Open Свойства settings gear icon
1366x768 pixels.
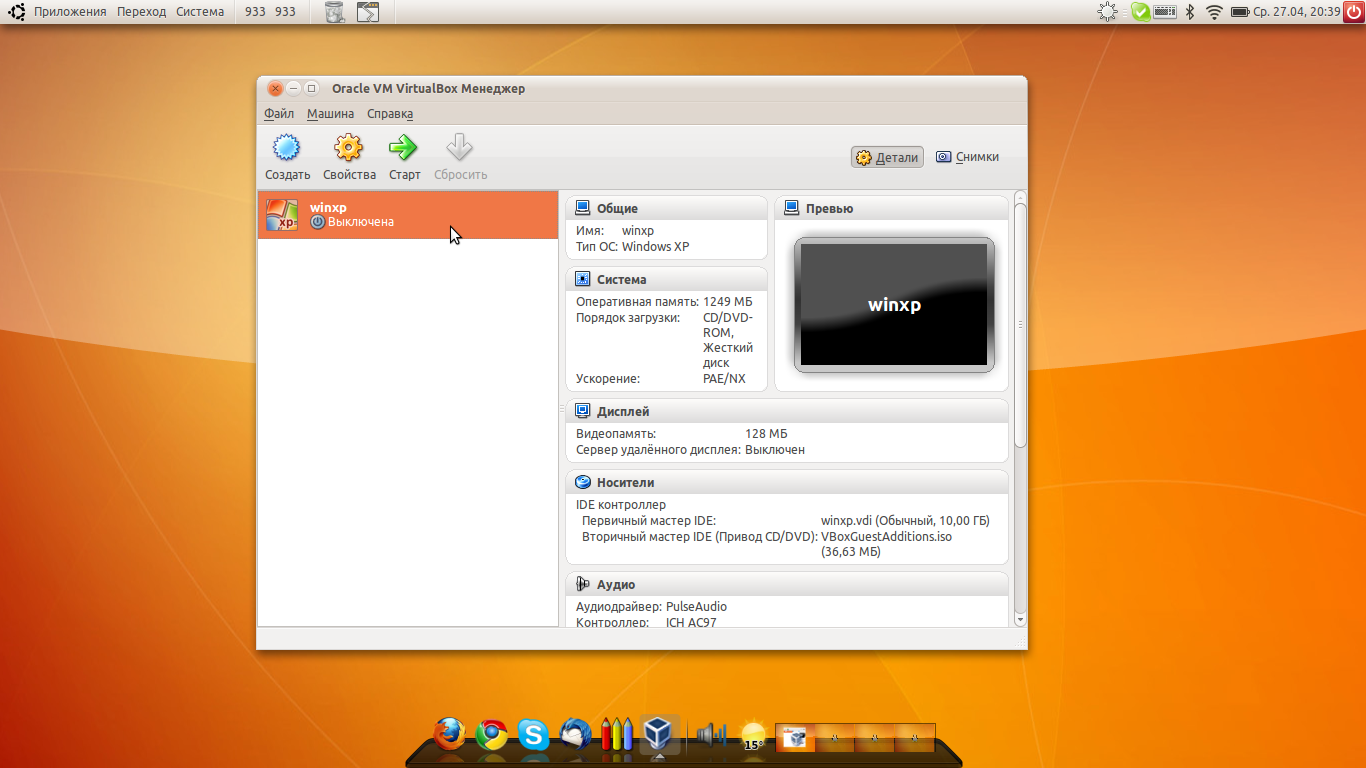coord(348,148)
